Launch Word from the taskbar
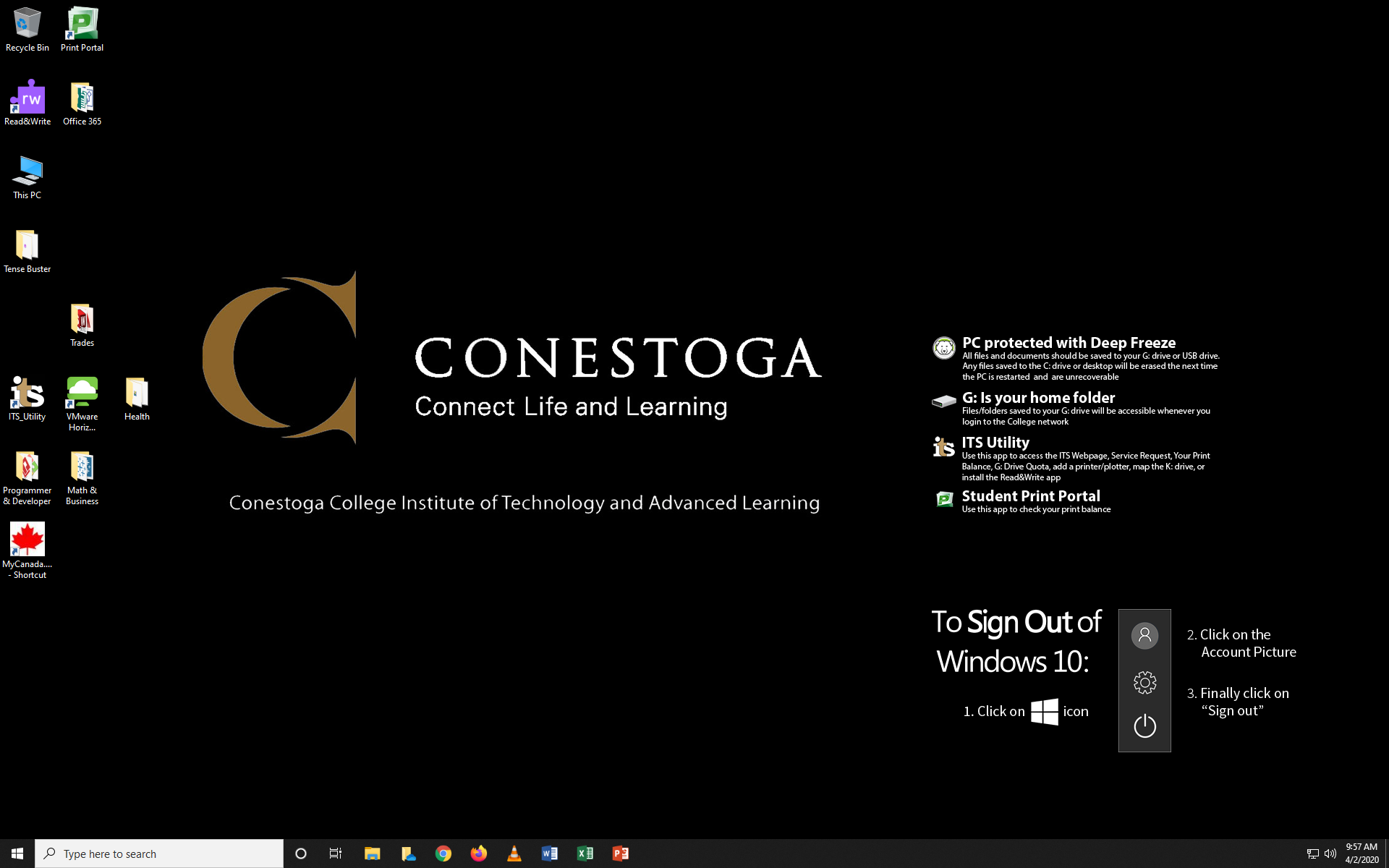 pos(550,854)
